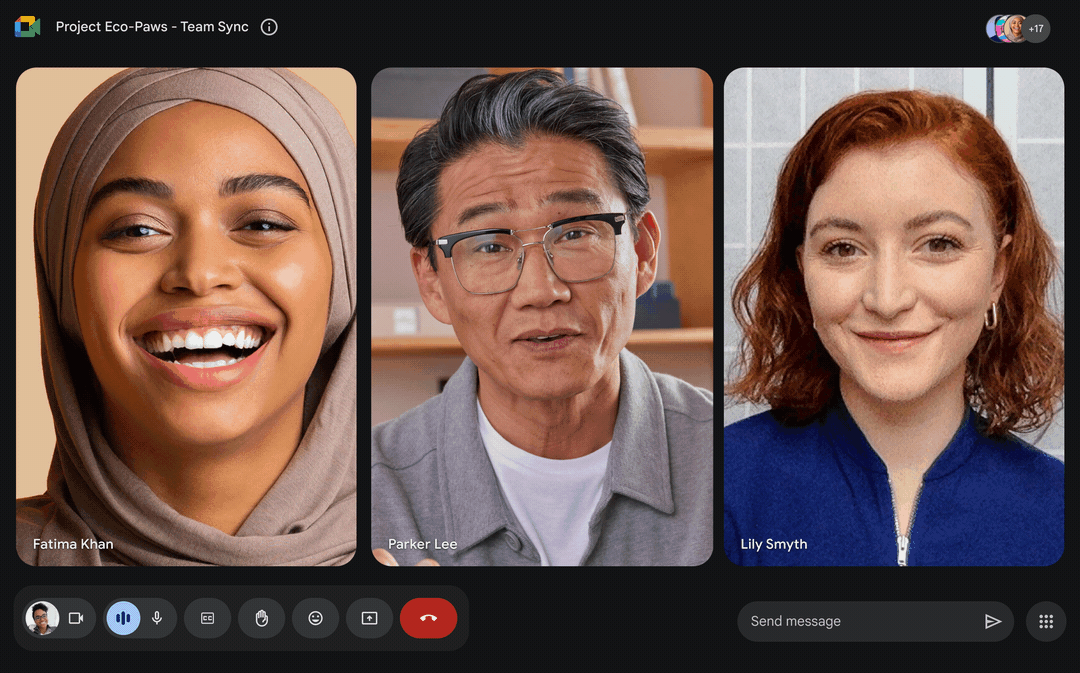Click the Google Meet logo
Viewport: 1080px width, 673px height.
click(x=26, y=26)
